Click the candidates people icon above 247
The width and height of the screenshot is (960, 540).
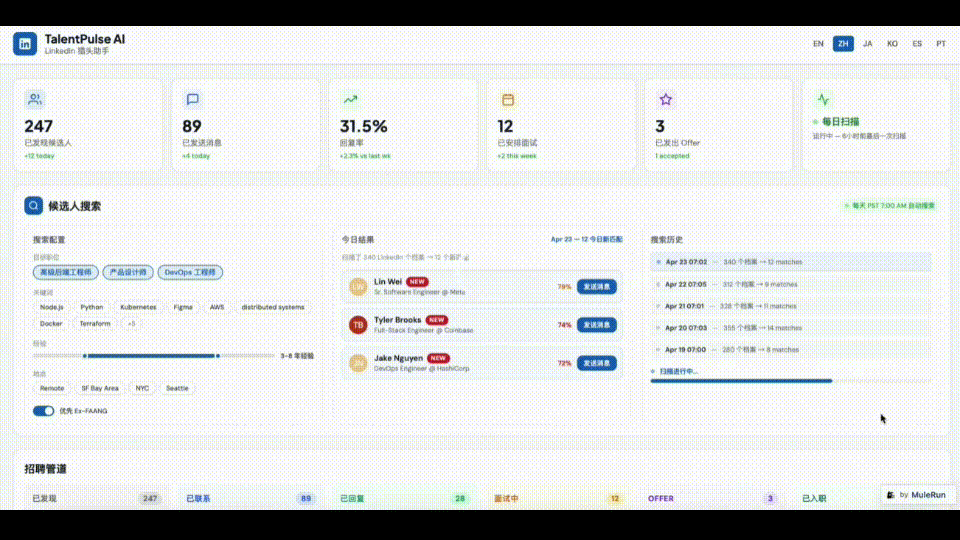point(35,99)
